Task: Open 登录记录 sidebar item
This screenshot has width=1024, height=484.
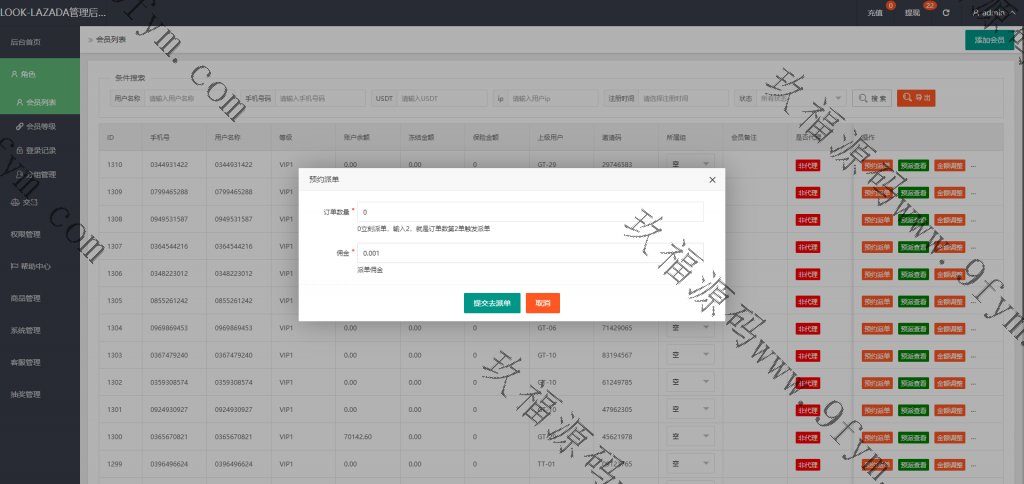Action: [x=41, y=150]
